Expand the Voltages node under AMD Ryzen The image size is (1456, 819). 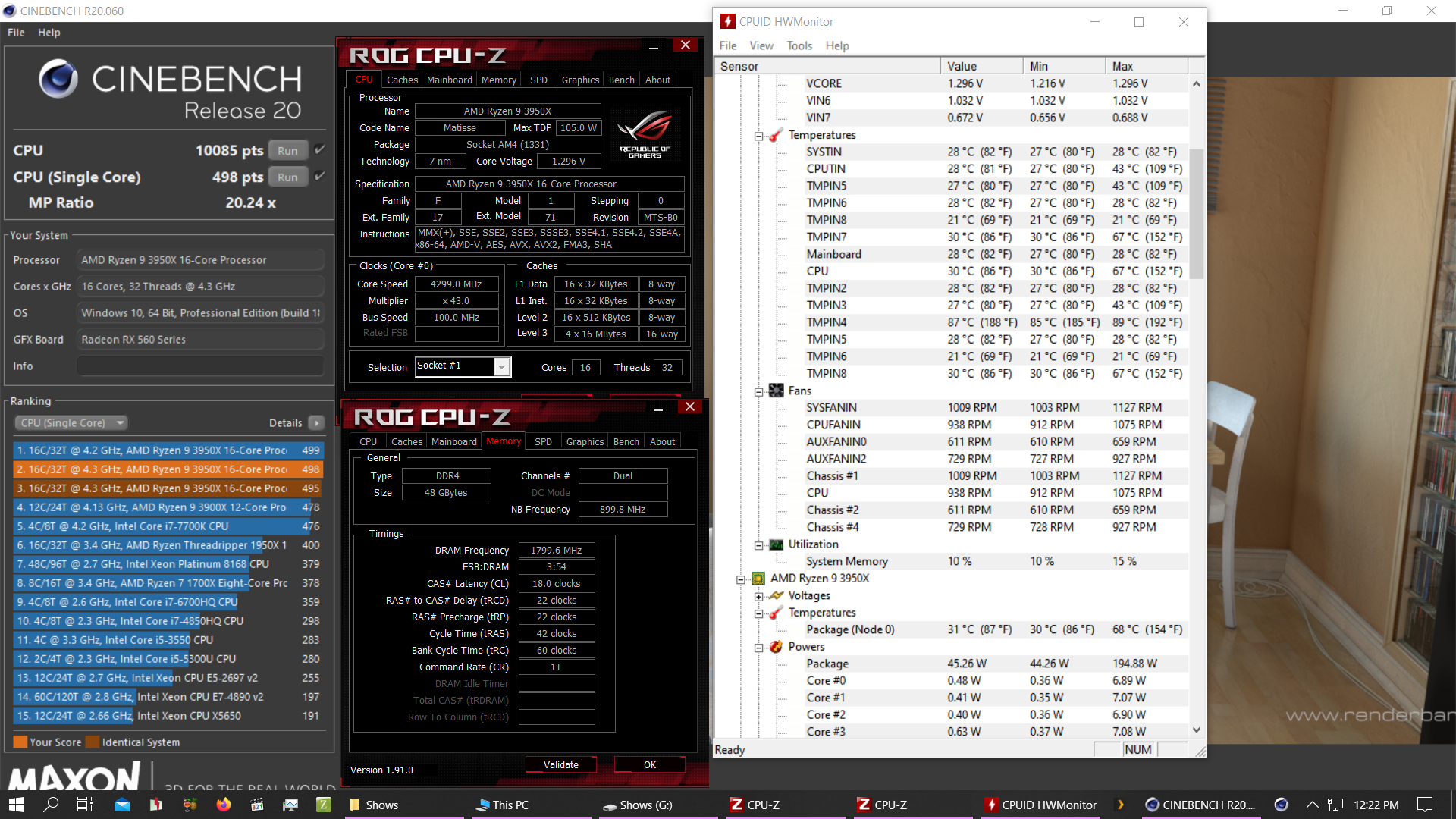click(758, 596)
